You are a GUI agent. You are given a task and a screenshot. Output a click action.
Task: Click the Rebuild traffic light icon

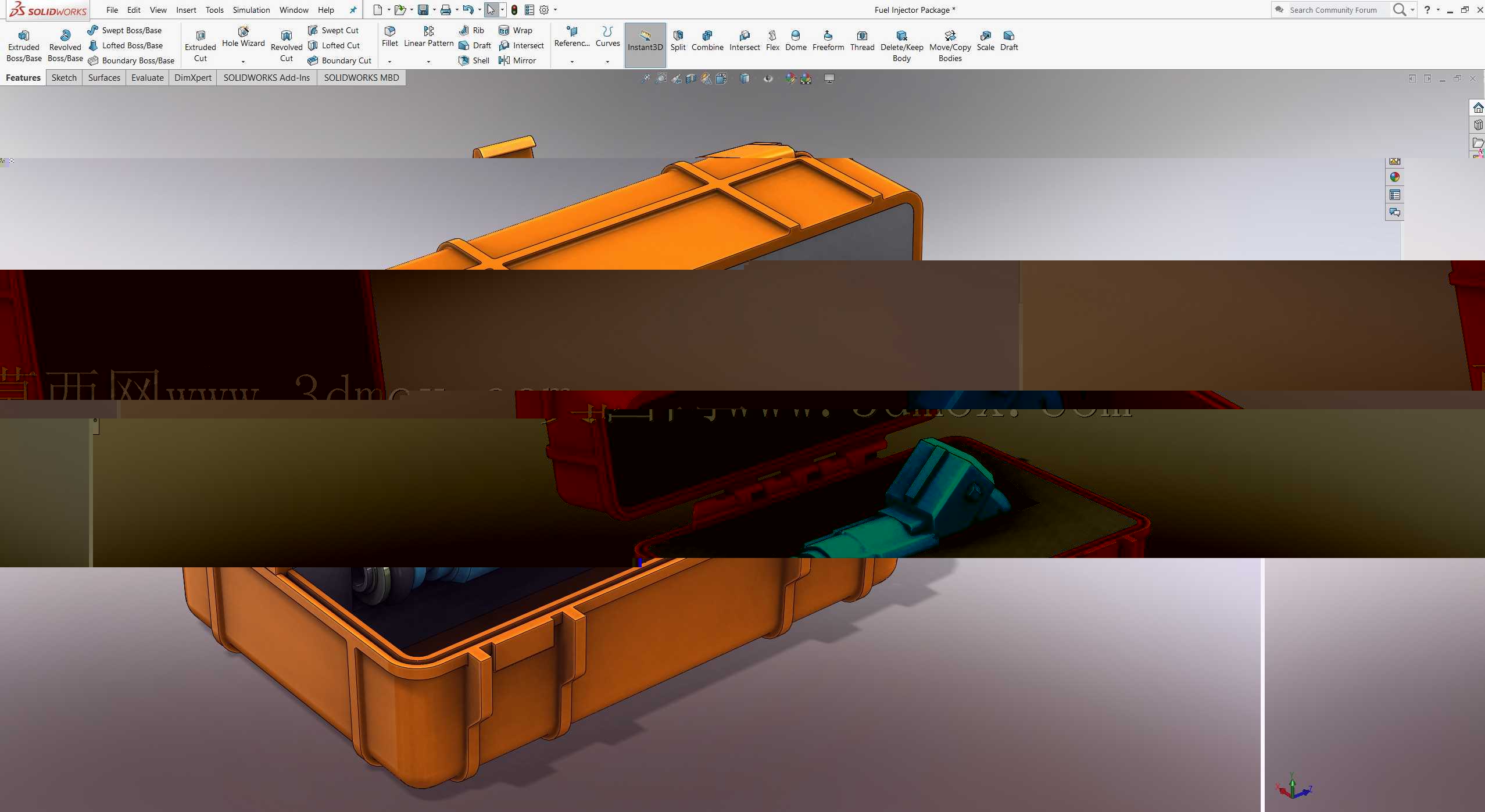[514, 10]
